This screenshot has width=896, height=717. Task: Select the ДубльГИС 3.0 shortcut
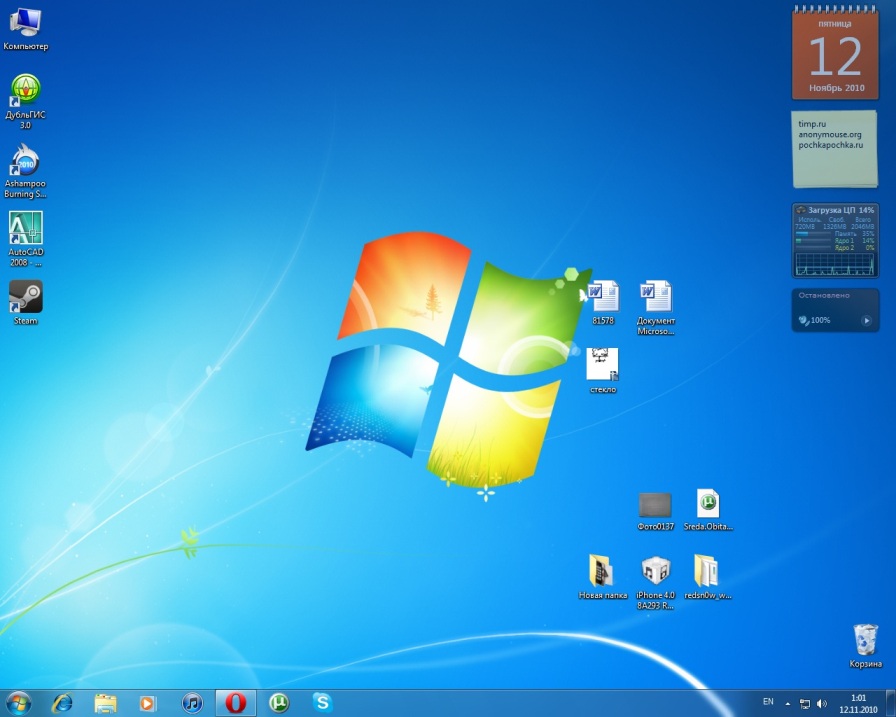(25, 102)
